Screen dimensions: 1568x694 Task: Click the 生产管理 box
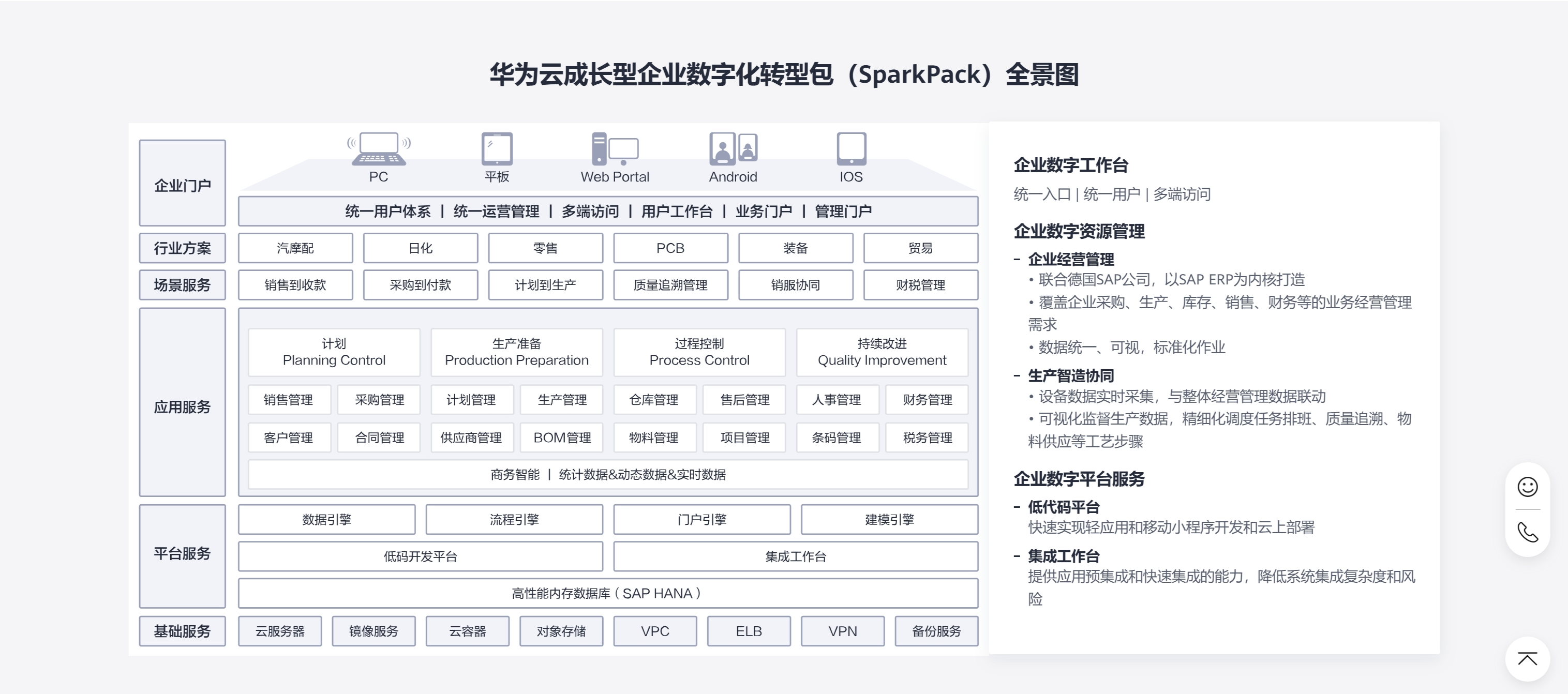click(562, 399)
